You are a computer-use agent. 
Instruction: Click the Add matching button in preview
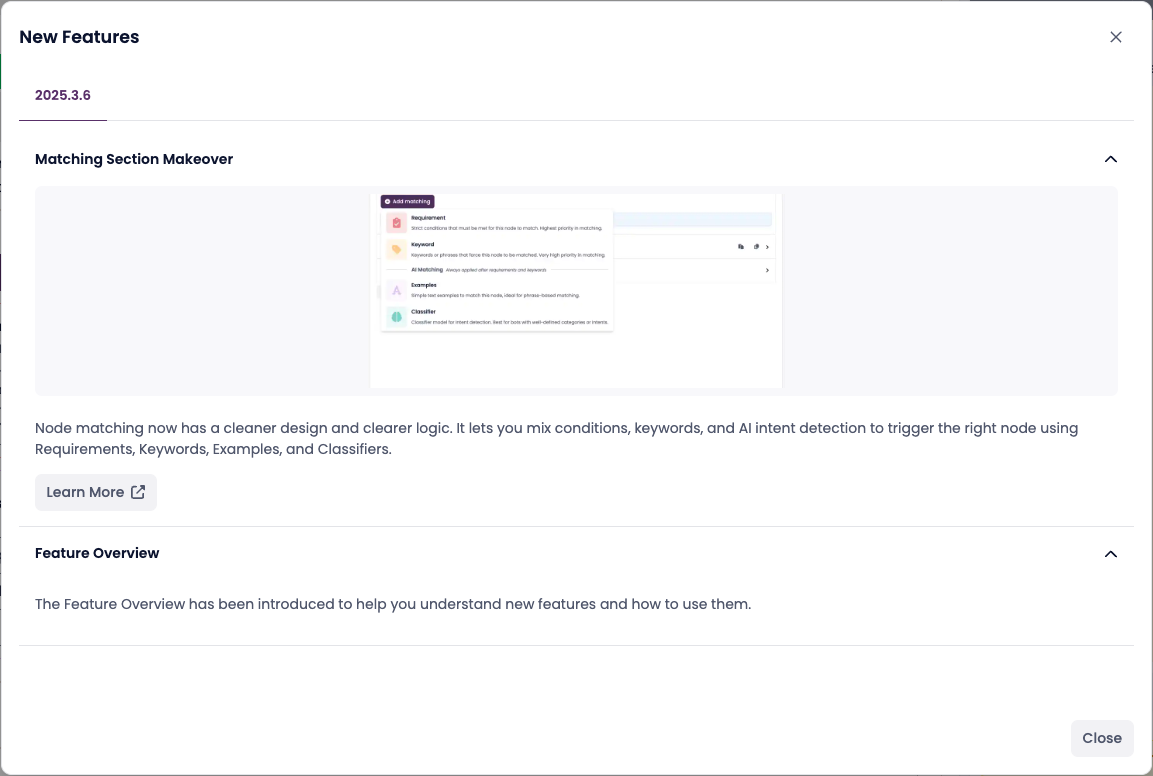point(407,201)
